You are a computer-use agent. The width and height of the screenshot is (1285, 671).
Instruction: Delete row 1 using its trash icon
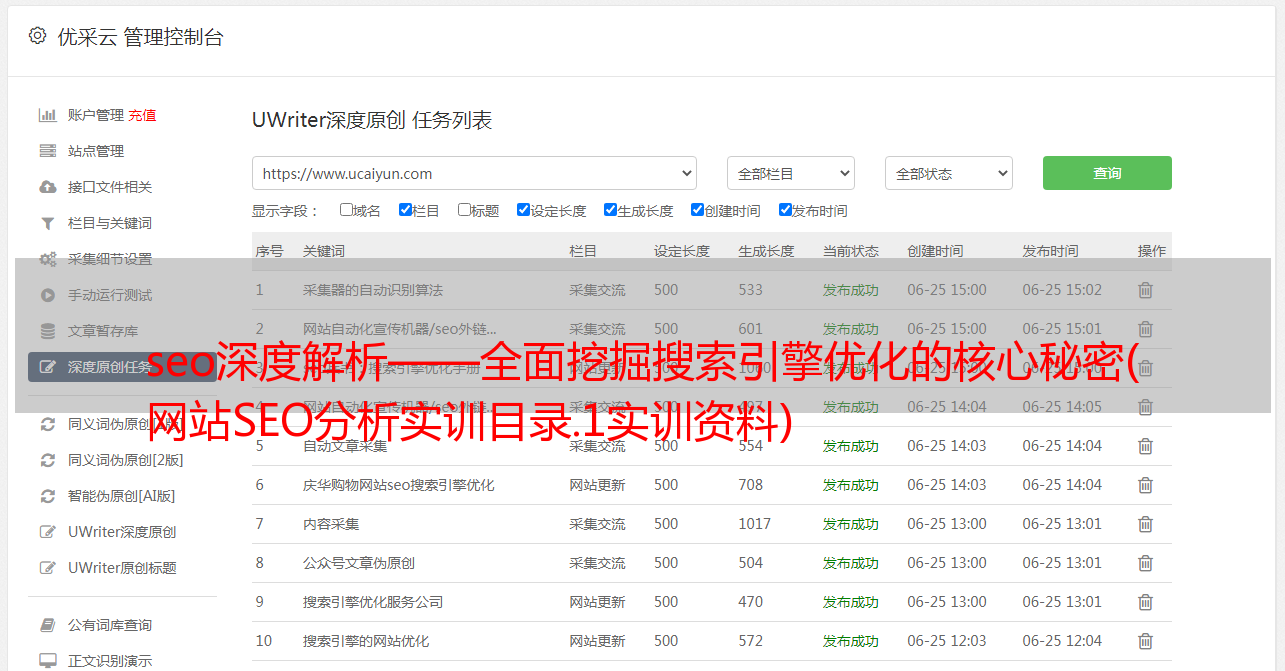point(1145,290)
